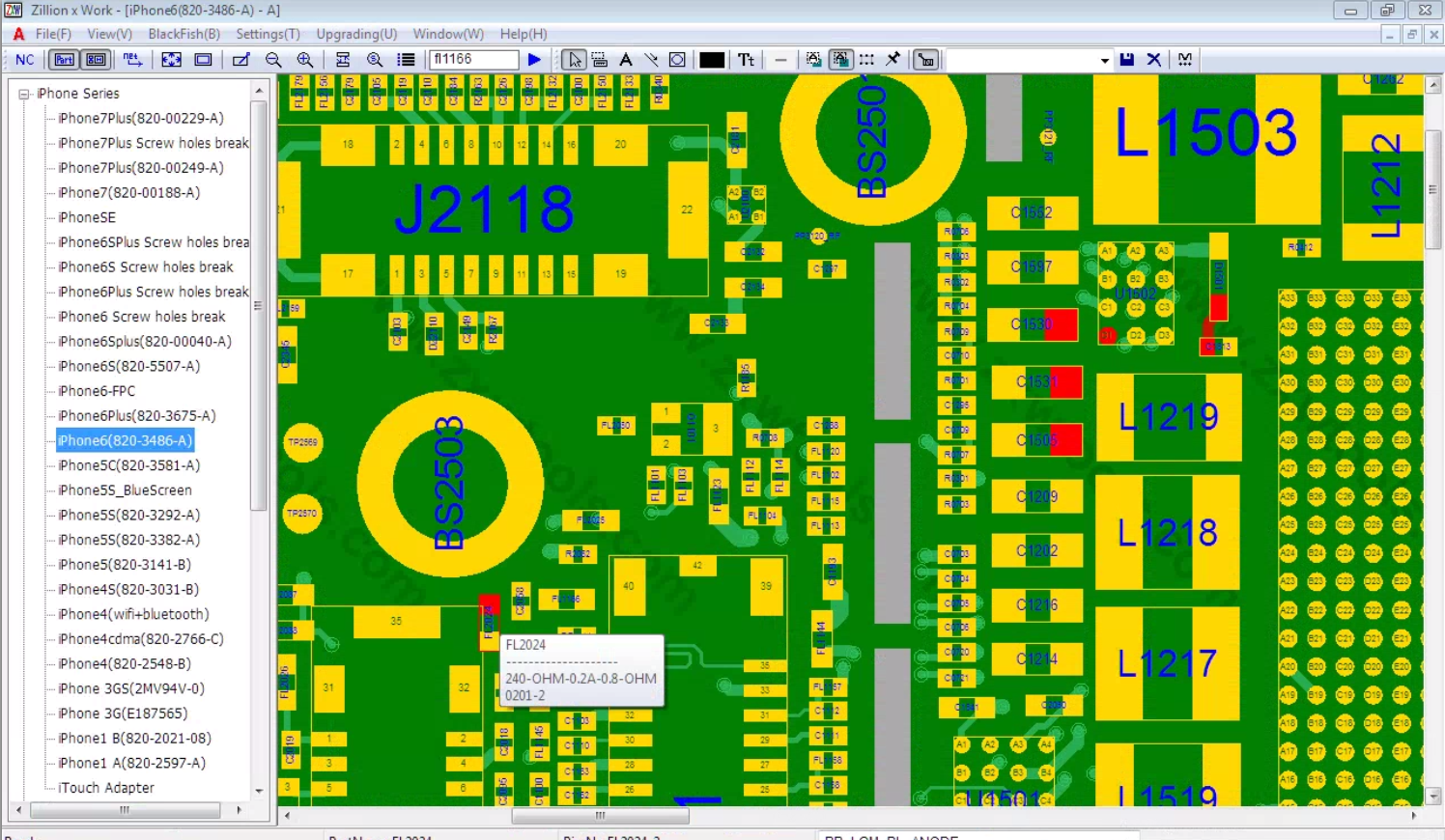Click the zoom out magnifier icon
Image resolution: width=1445 pixels, height=840 pixels.
click(273, 60)
